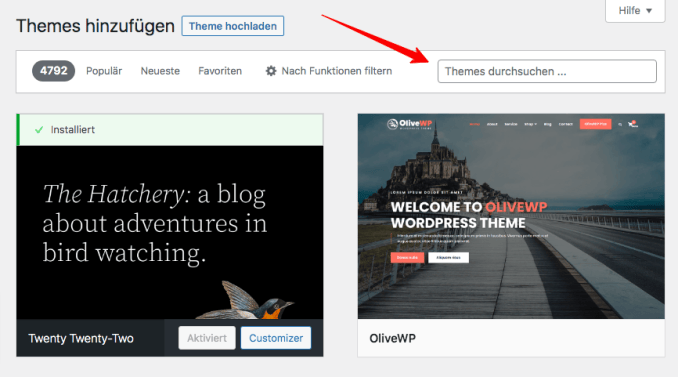Open the OliveWP theme screenshot
The width and height of the screenshot is (678, 377).
tap(511, 216)
